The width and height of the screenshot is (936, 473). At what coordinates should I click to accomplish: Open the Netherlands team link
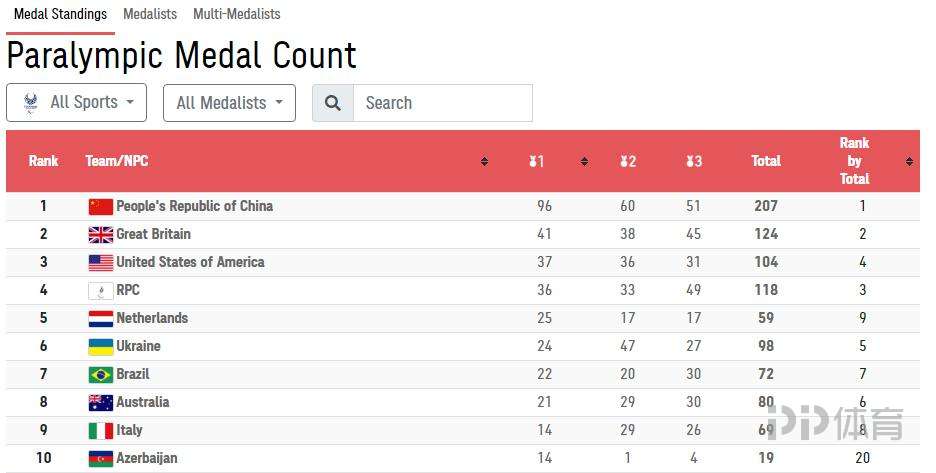click(152, 318)
